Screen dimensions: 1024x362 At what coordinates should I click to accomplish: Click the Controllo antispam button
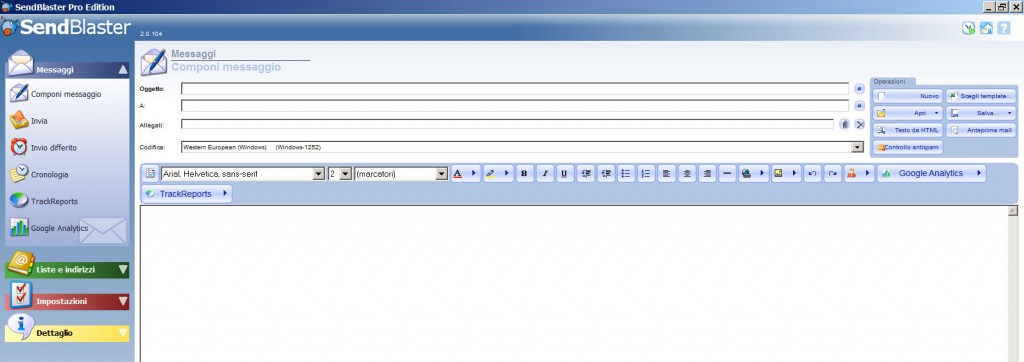tap(908, 148)
